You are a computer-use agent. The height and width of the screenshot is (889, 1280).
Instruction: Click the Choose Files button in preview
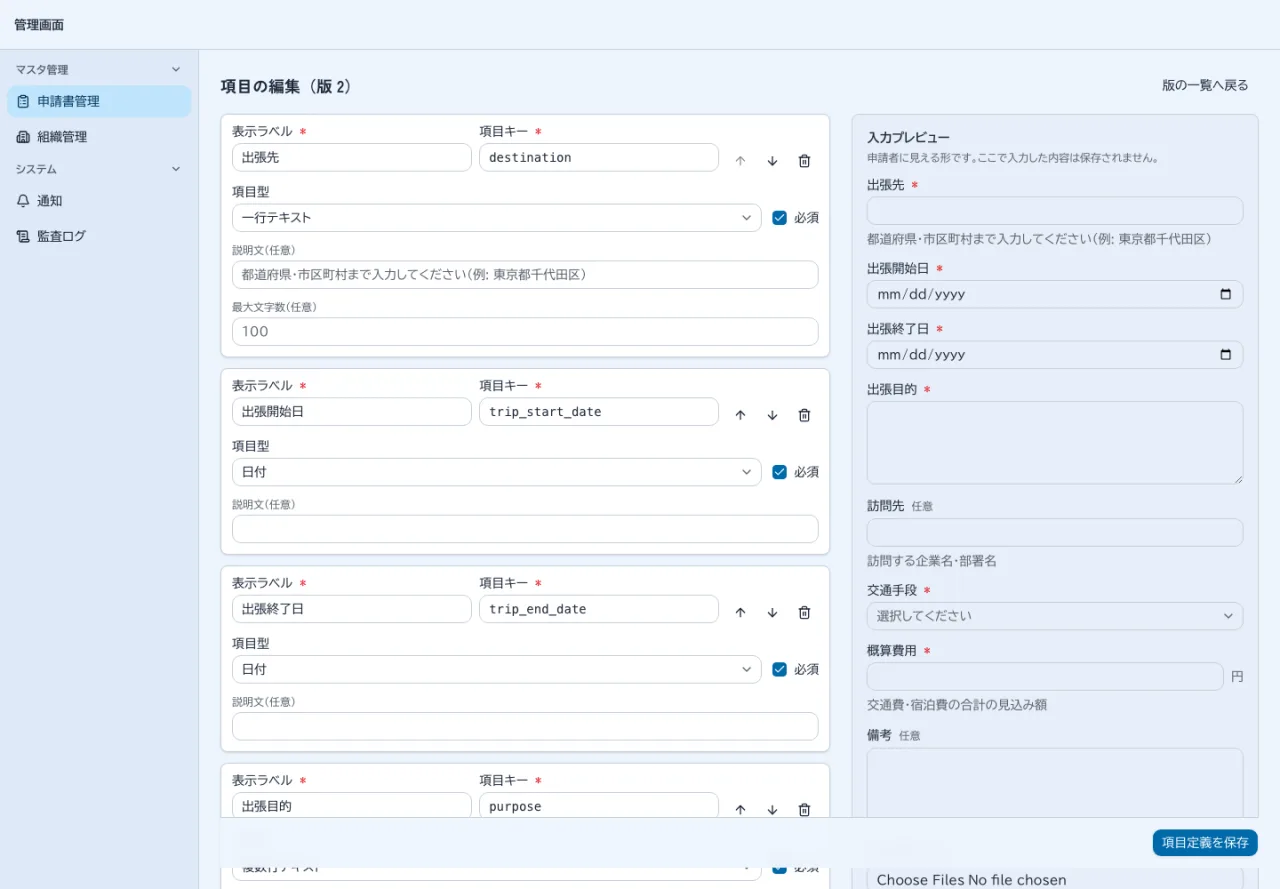(x=920, y=880)
